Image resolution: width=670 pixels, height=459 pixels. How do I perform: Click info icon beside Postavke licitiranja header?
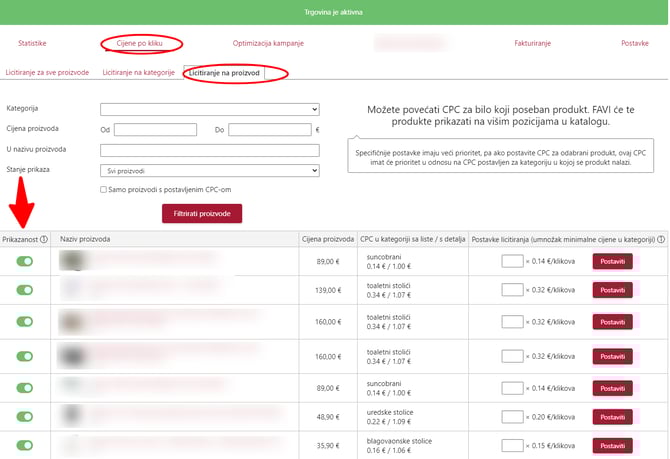(x=662, y=239)
